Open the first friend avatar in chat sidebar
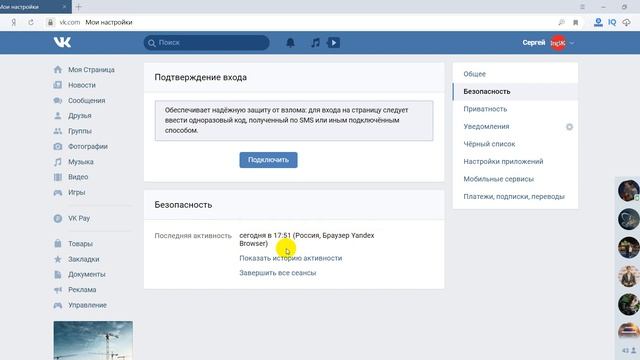640x360 pixels. [x=629, y=190]
